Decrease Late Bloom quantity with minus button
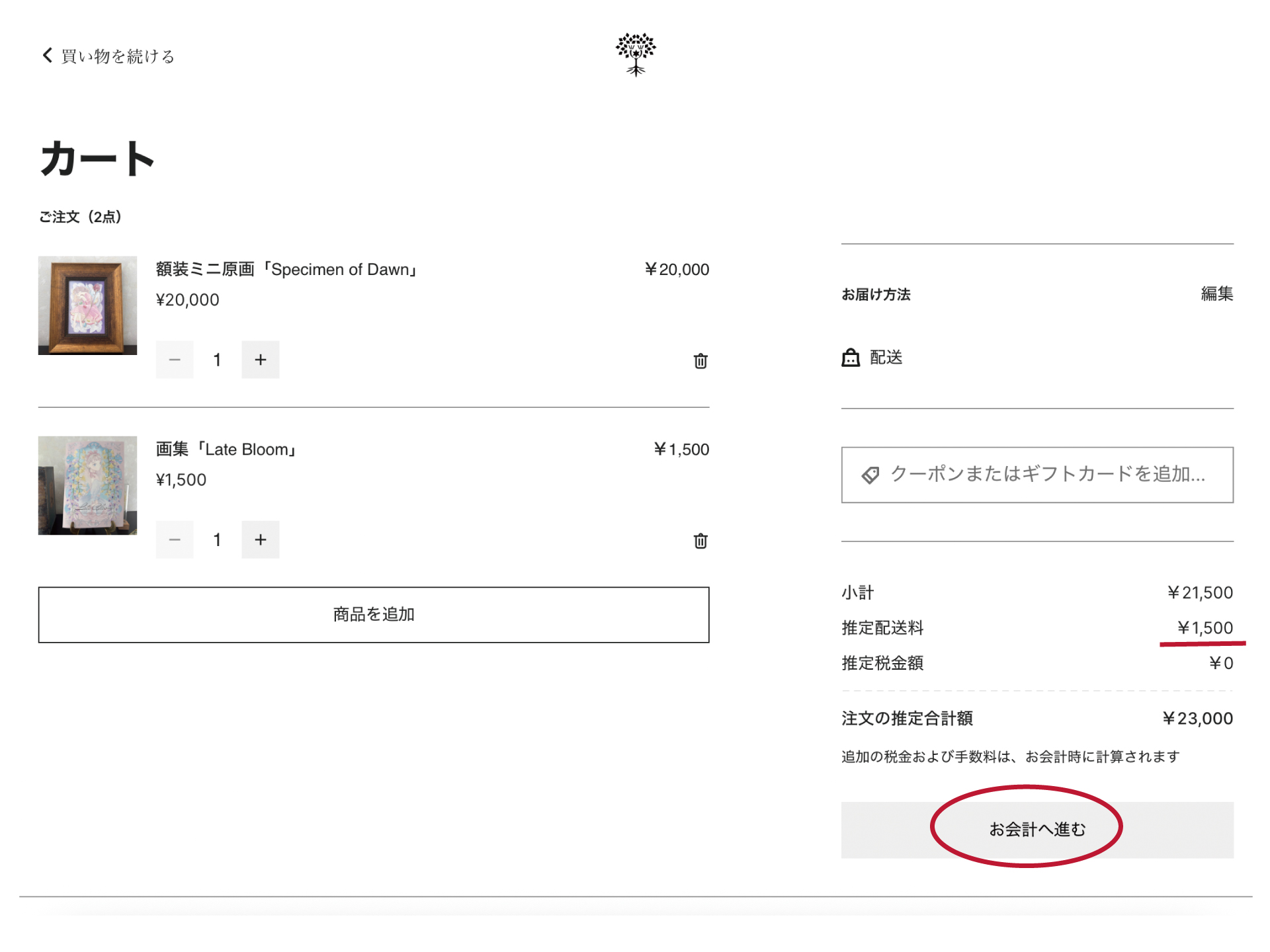1270x952 pixels. click(175, 539)
